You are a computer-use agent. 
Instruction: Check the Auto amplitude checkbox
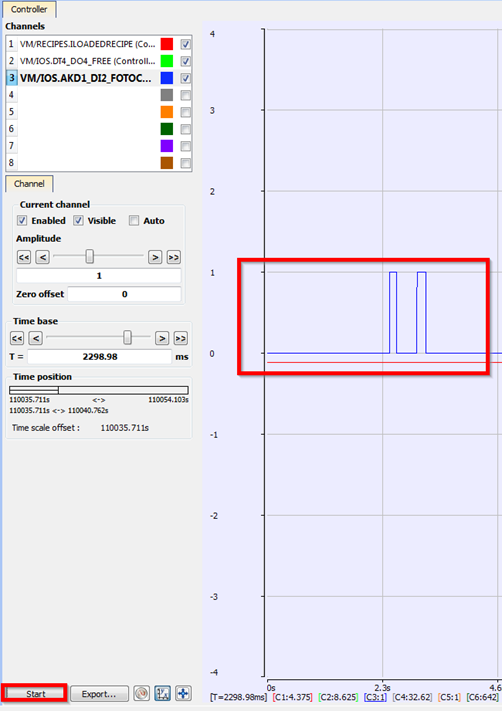coord(134,220)
